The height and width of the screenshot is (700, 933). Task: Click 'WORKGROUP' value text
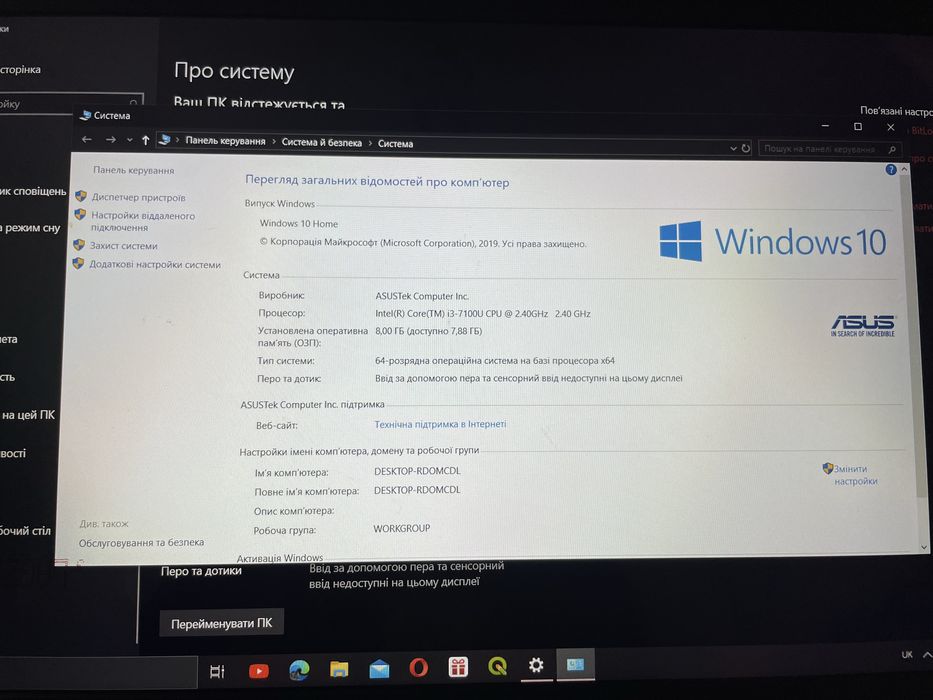point(402,528)
